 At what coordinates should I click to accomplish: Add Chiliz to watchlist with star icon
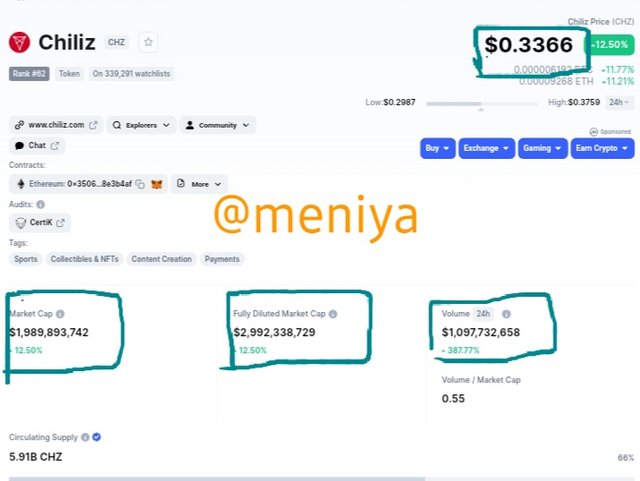pos(148,42)
